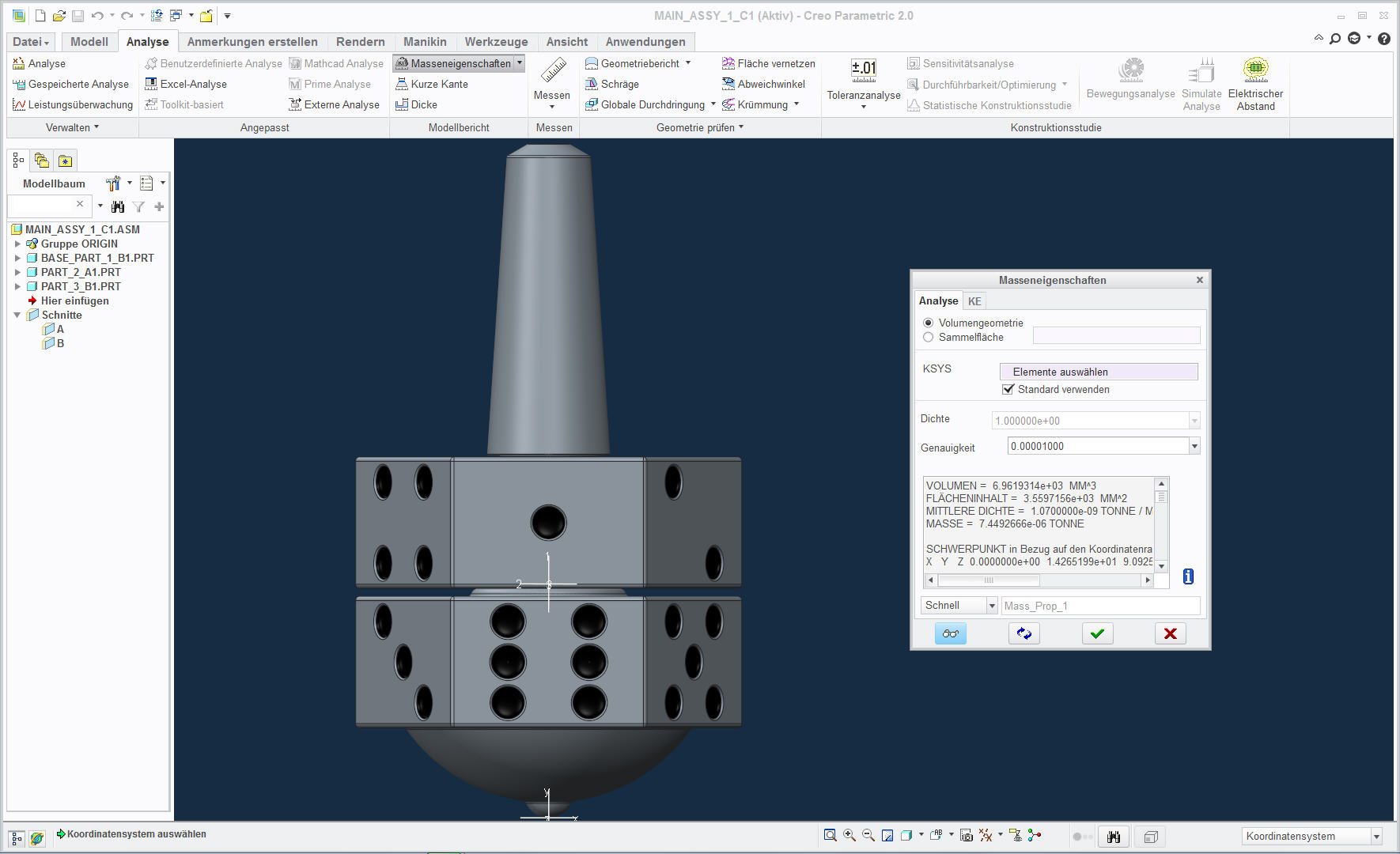
Task: Collapse the Schnitte tree node
Action: coord(17,315)
